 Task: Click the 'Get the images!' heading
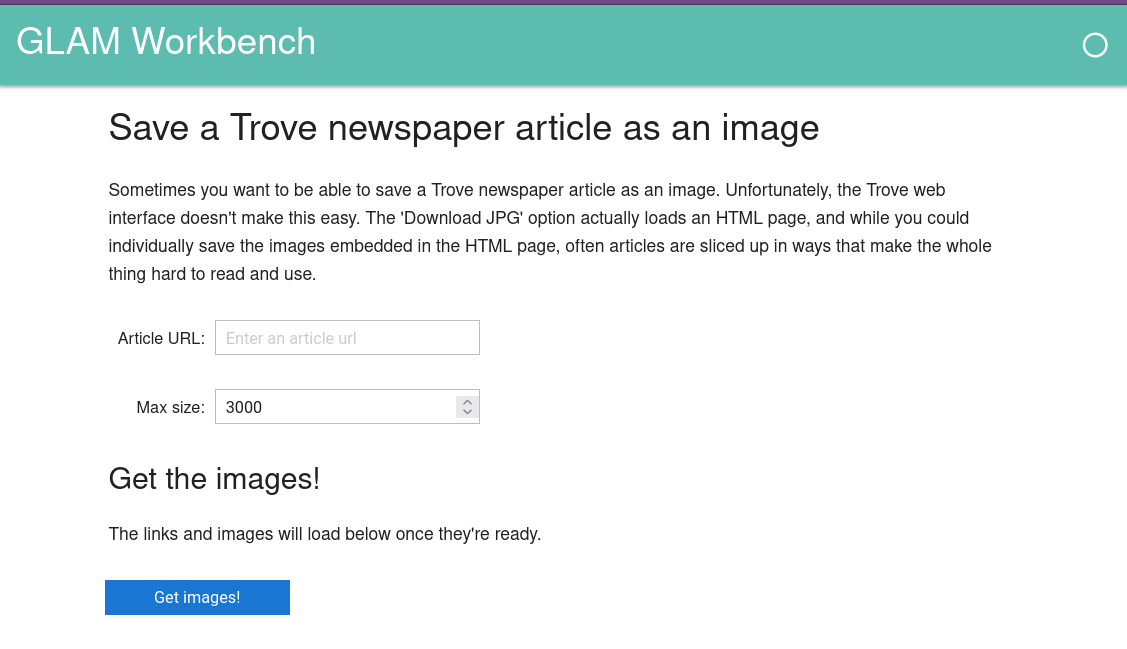pyautogui.click(x=214, y=479)
